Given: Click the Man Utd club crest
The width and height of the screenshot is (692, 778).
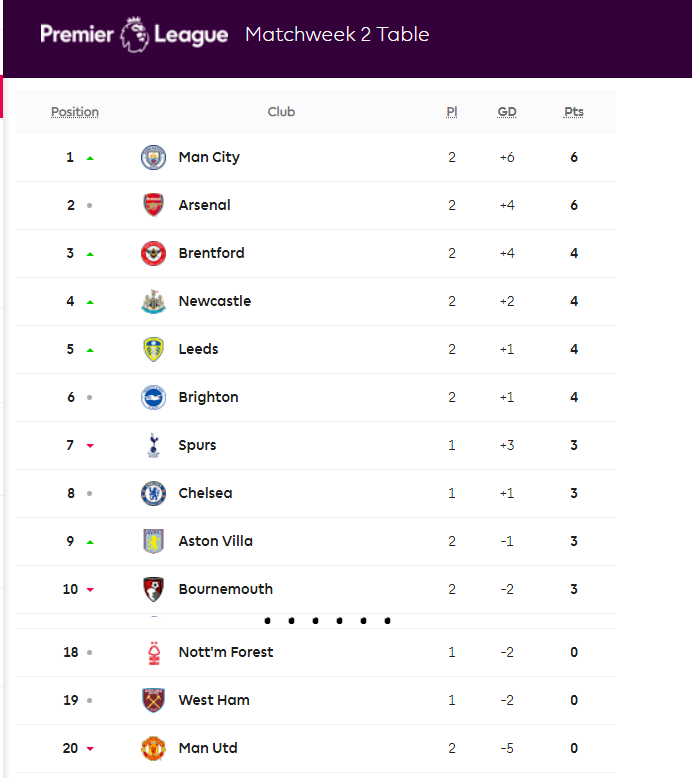Looking at the screenshot, I should (153, 748).
